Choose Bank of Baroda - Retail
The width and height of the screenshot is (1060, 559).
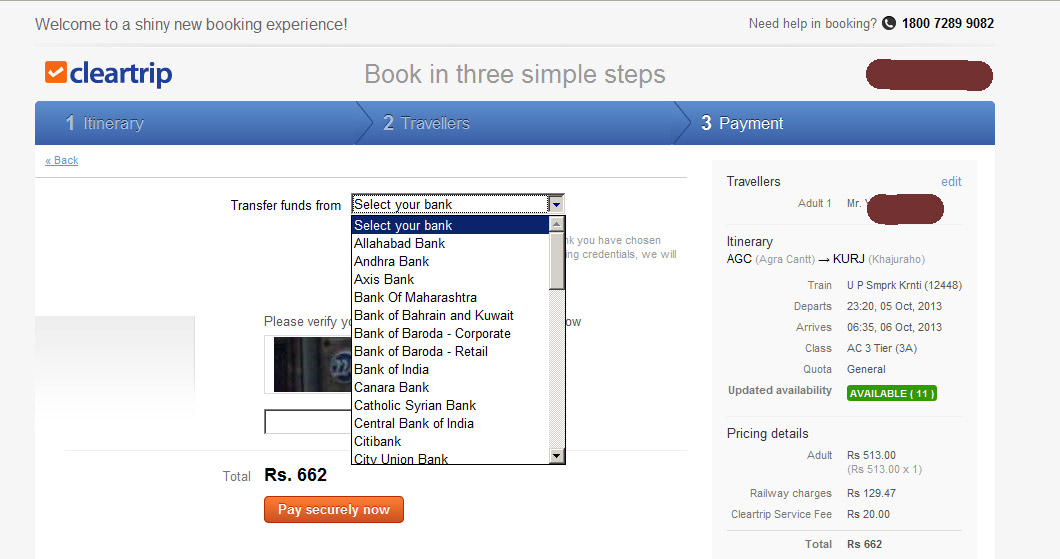(x=421, y=351)
